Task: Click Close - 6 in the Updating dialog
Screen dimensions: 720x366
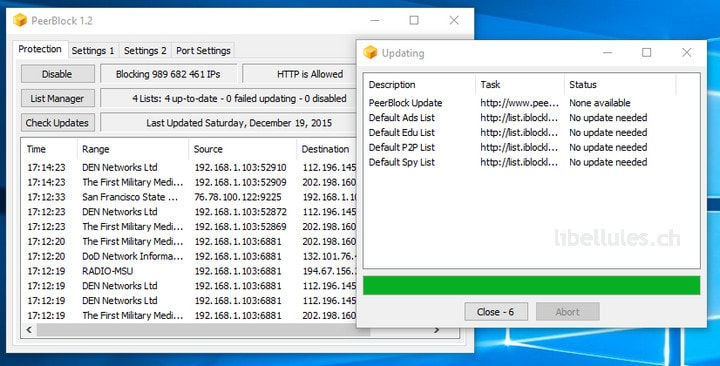Action: (x=496, y=312)
